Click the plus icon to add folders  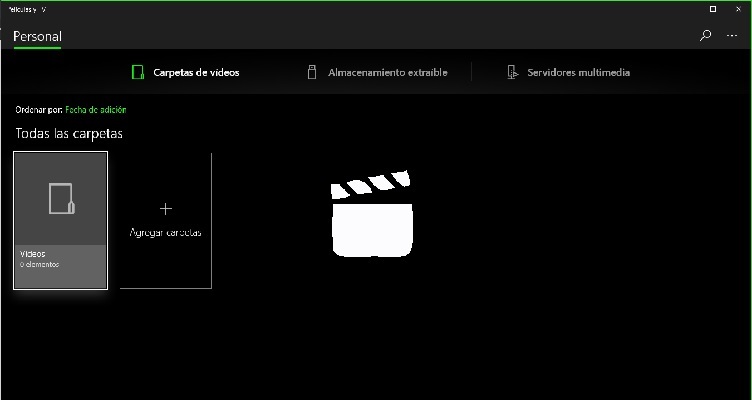[x=165, y=209]
